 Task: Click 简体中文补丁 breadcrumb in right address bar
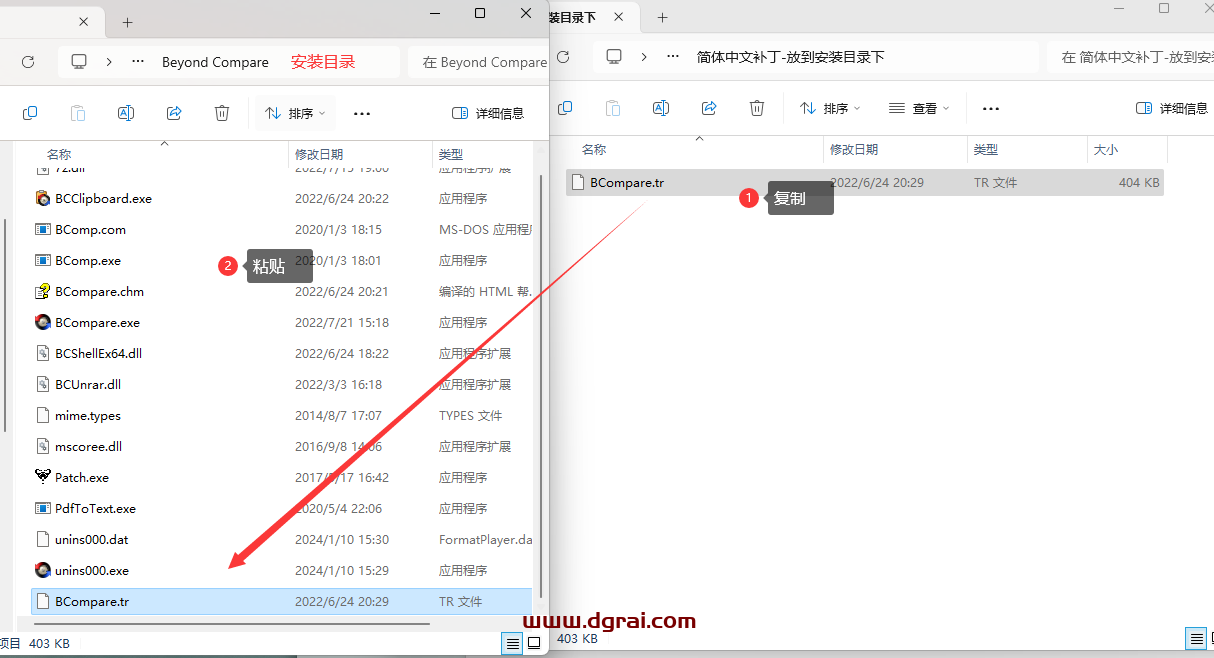click(x=791, y=57)
